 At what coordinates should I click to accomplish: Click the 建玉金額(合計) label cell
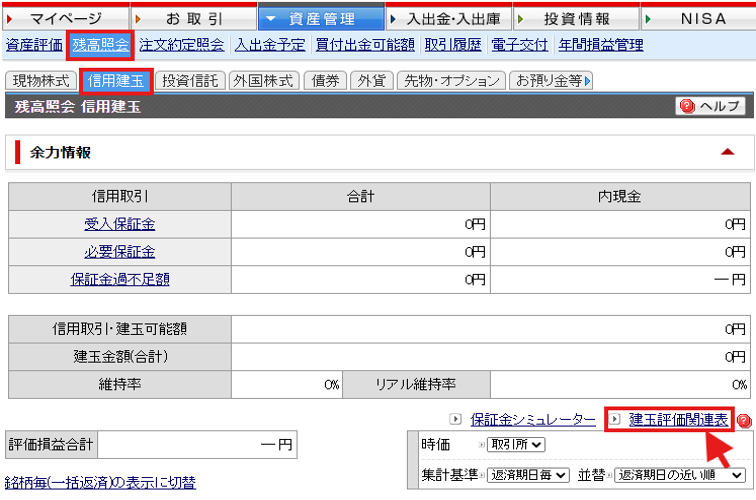(120, 357)
